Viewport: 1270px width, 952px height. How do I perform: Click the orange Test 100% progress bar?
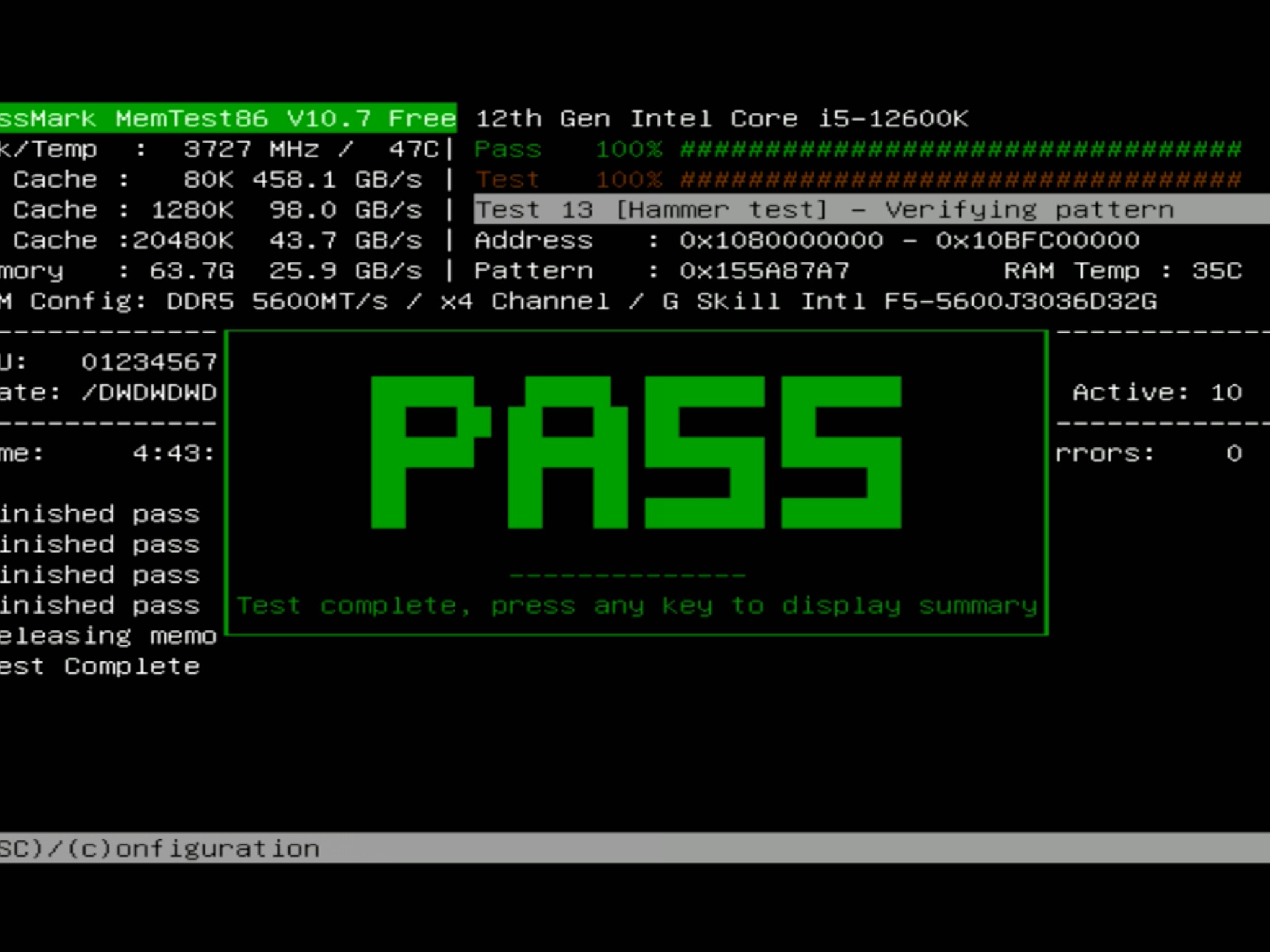960,180
